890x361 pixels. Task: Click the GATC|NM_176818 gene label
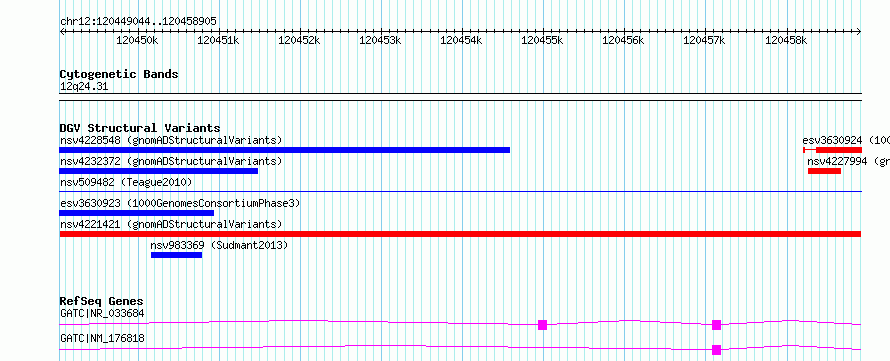[x=102, y=338]
